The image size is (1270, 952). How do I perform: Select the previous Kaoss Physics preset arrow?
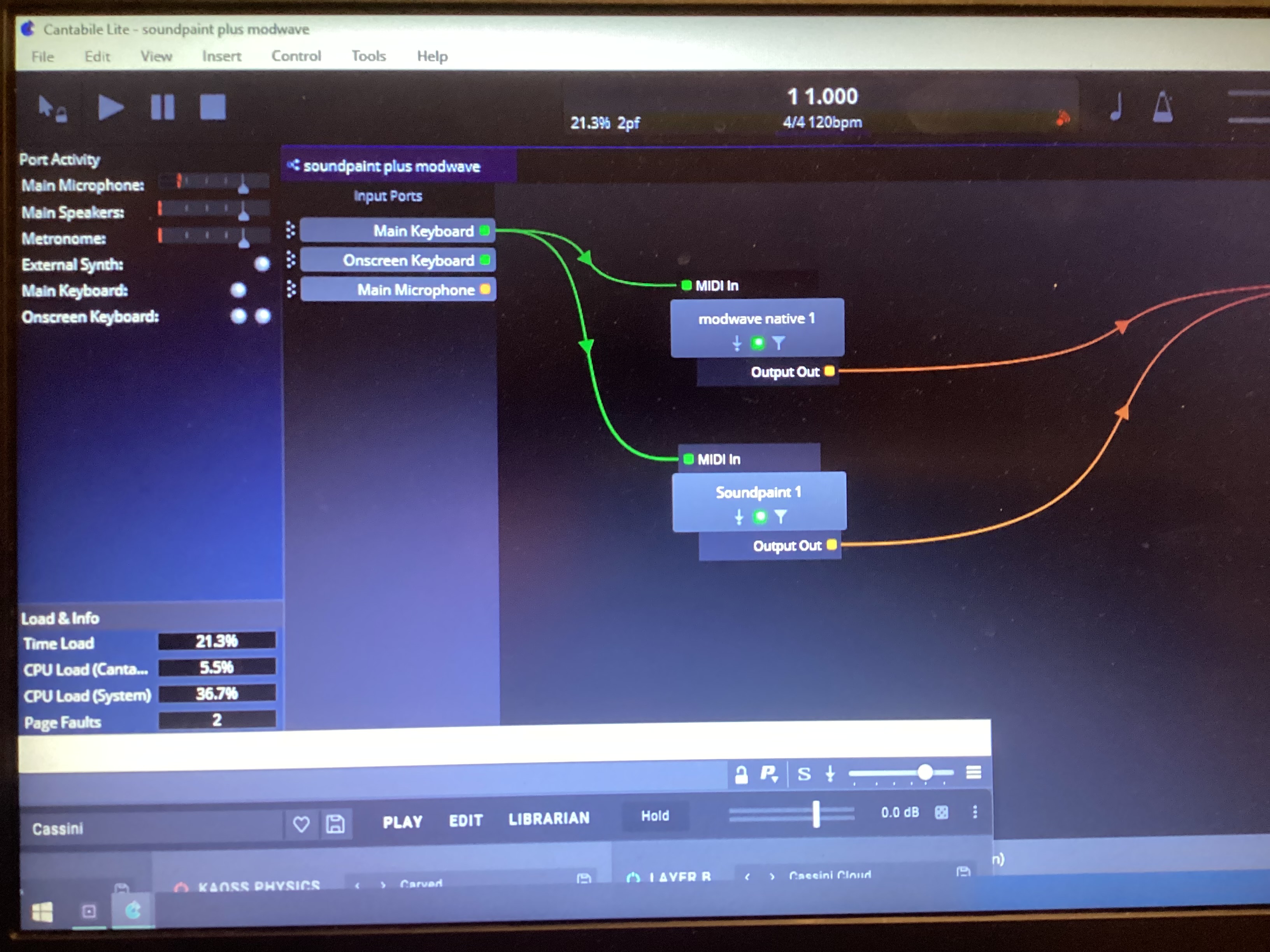357,885
